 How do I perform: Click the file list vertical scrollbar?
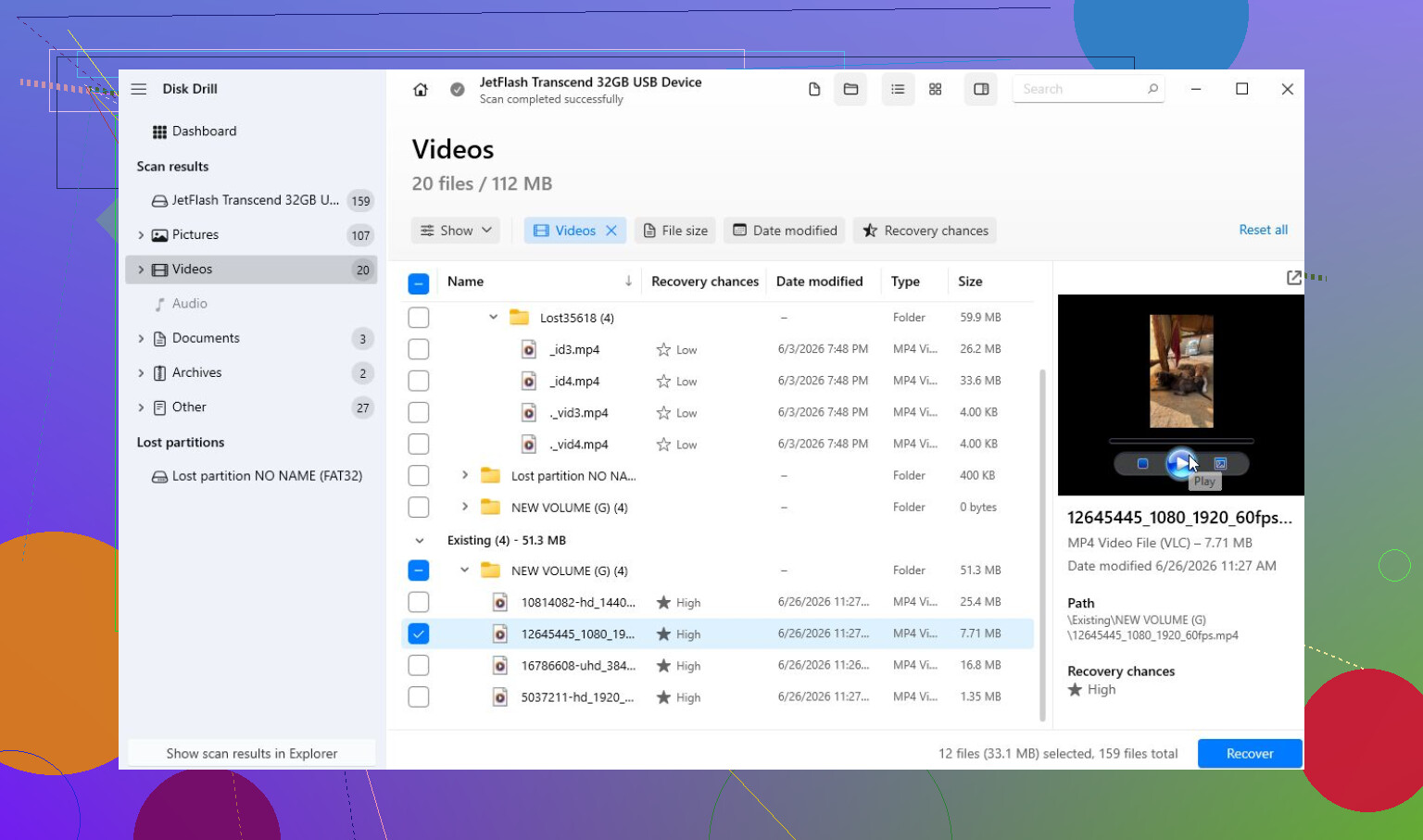[x=1042, y=545]
